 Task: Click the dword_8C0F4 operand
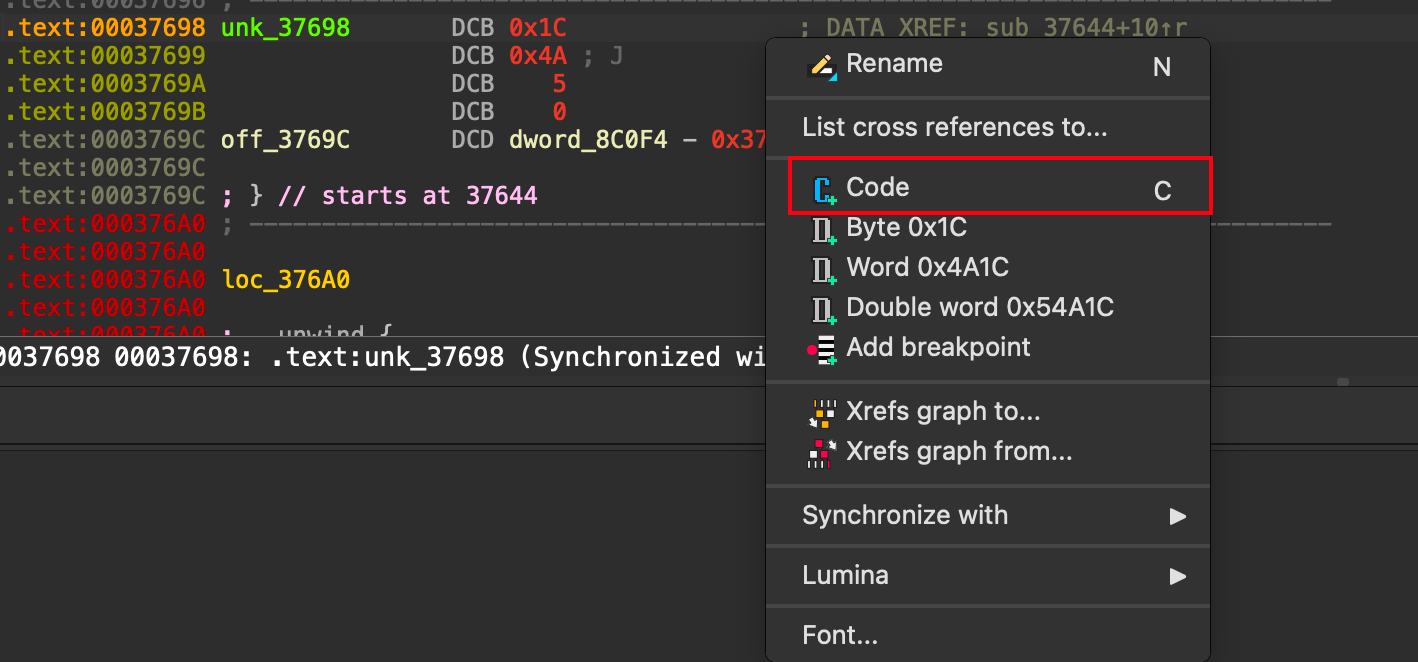[x=589, y=140]
